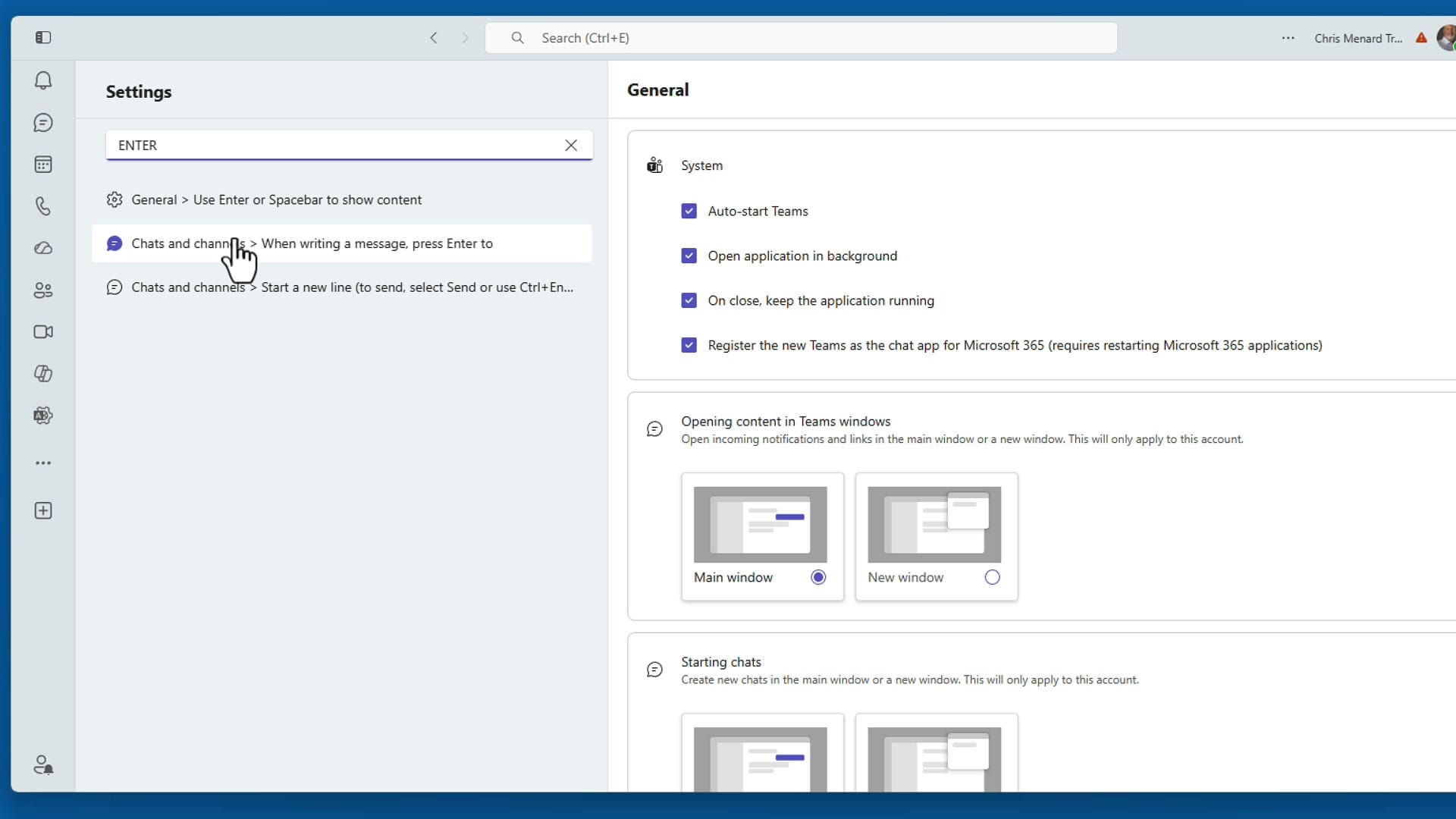Open the Activity feed
Screen dimensions: 1456x819
tap(43, 80)
